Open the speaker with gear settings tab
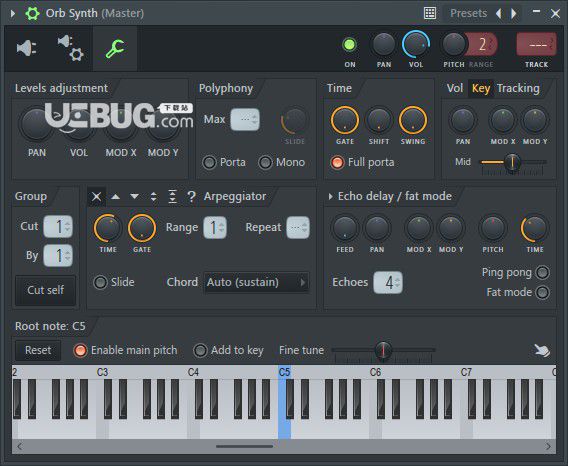The width and height of the screenshot is (568, 466). pos(70,48)
